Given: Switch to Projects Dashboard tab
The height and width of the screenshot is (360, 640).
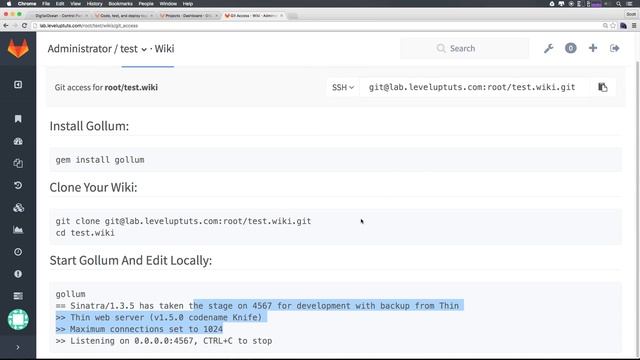Looking at the screenshot, I should click(189, 16).
